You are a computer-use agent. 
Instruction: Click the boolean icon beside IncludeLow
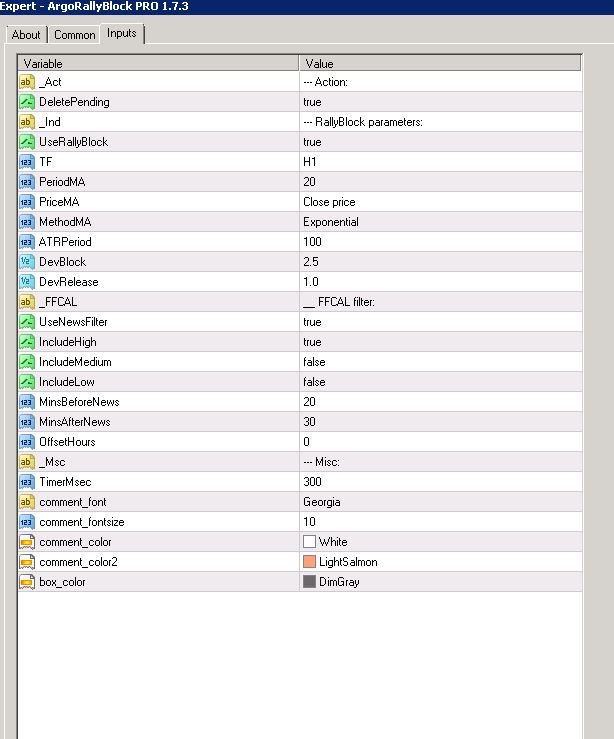pos(27,382)
